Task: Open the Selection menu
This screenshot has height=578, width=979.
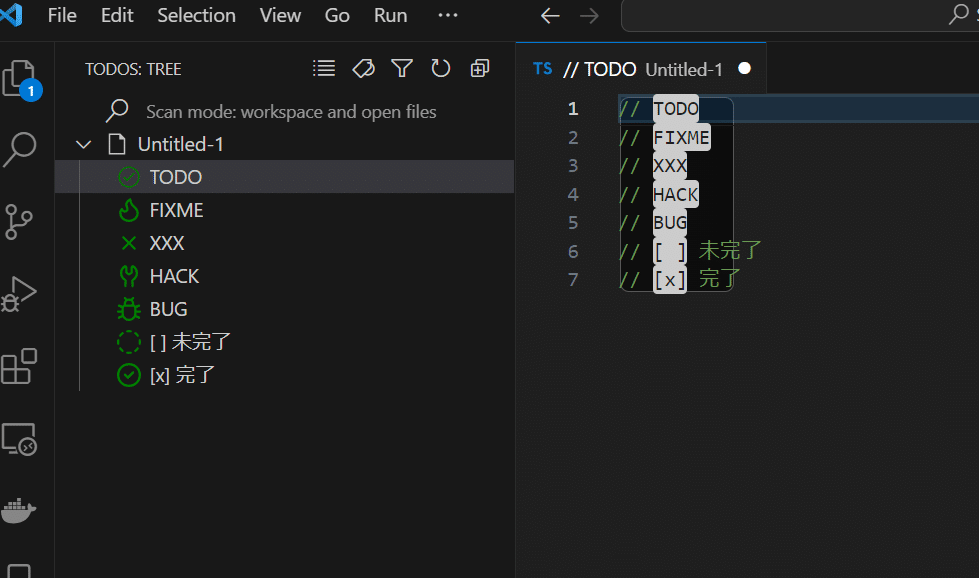Action: [x=197, y=15]
